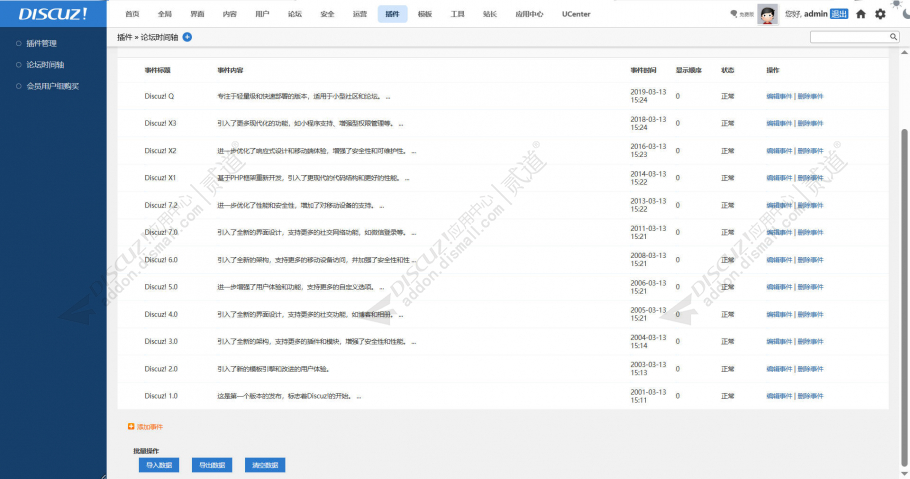
Task: Click the DISCUZ! logo
Action: click(53, 14)
